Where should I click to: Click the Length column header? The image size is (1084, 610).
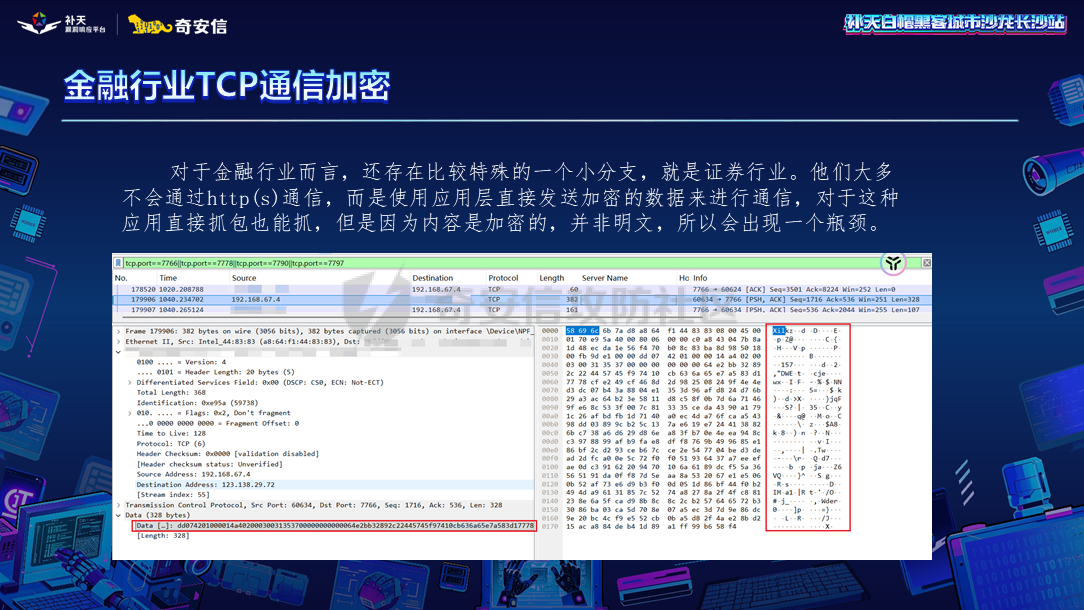click(x=551, y=278)
